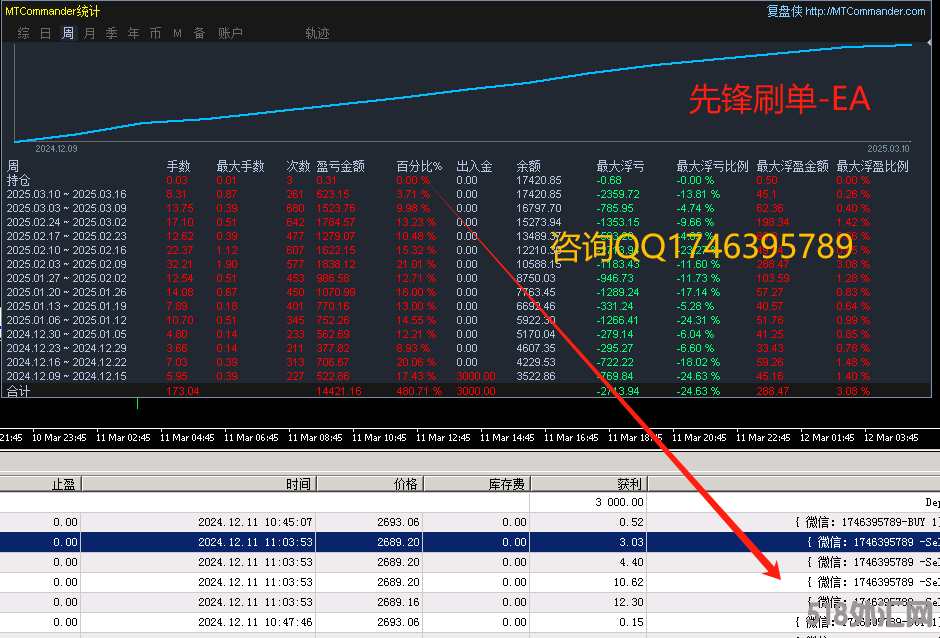
Task: Click the 持仓 holdings row
Action: click(x=18, y=180)
